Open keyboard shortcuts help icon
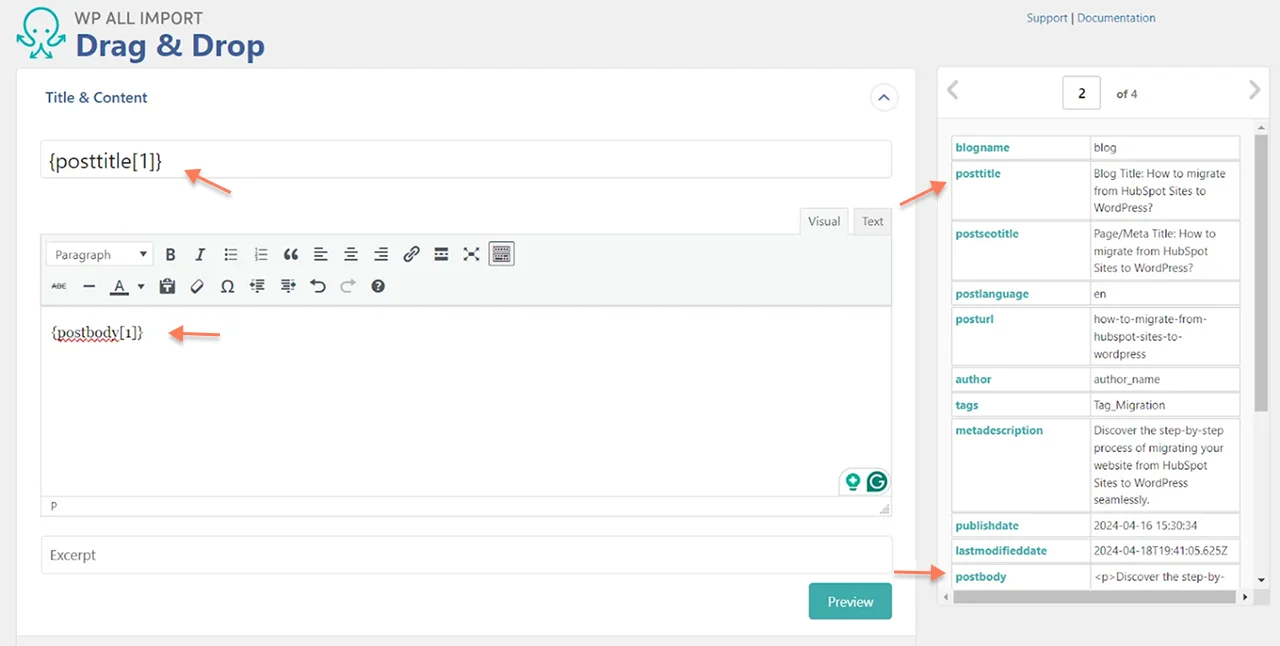 click(378, 286)
